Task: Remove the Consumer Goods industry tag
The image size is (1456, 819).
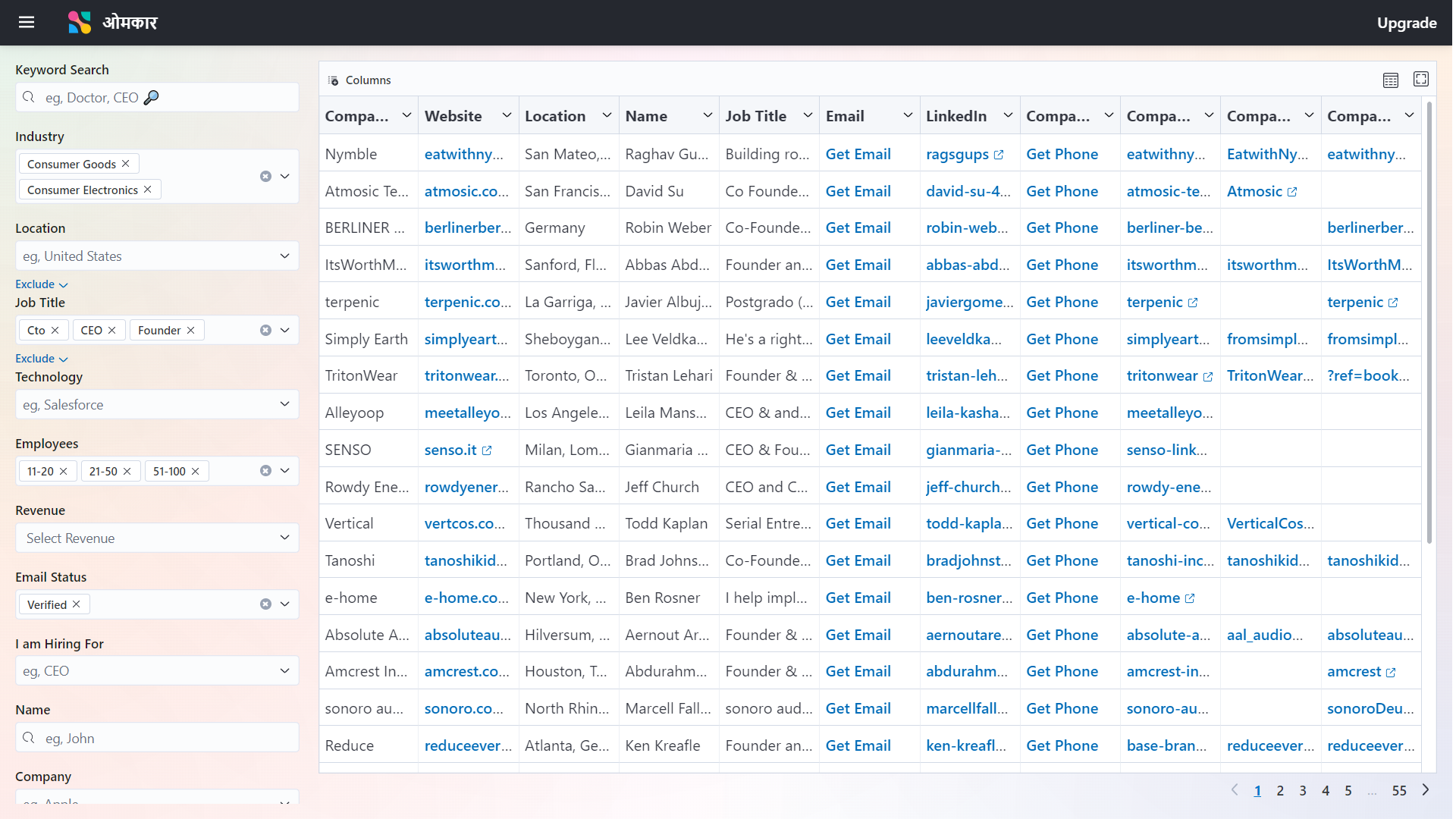Action: (126, 163)
